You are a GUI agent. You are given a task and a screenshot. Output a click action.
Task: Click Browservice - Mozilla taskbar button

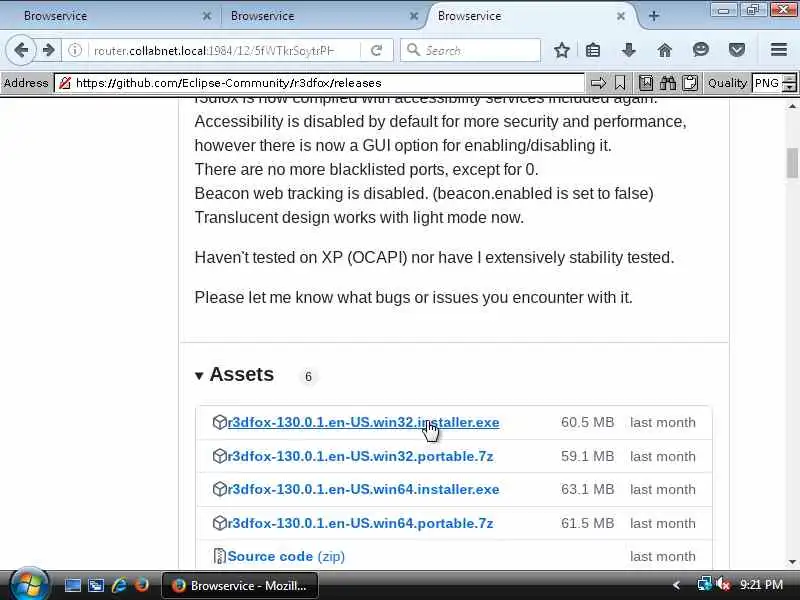(240, 585)
